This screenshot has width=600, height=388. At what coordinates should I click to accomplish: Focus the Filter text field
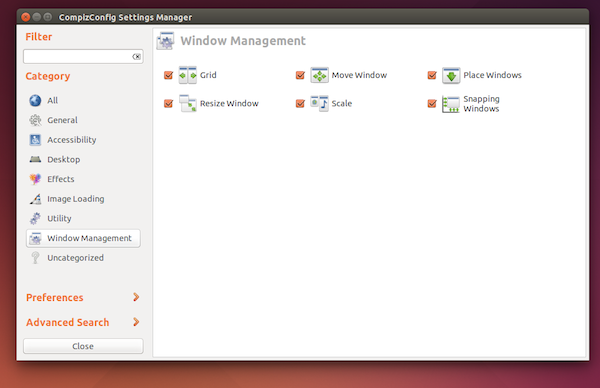pyautogui.click(x=83, y=57)
